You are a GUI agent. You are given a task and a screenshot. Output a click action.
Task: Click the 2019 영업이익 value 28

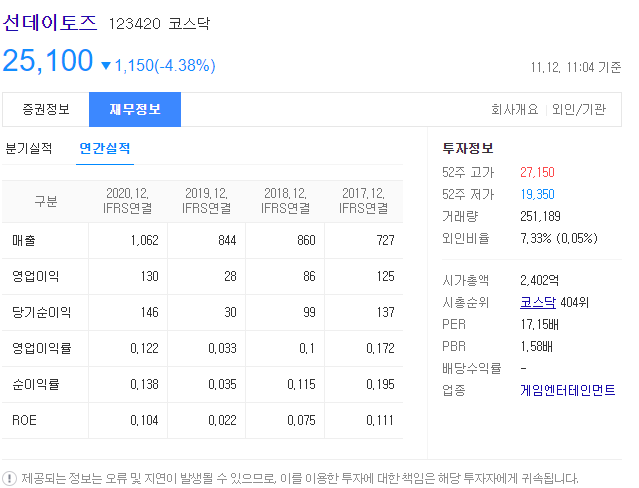230,276
